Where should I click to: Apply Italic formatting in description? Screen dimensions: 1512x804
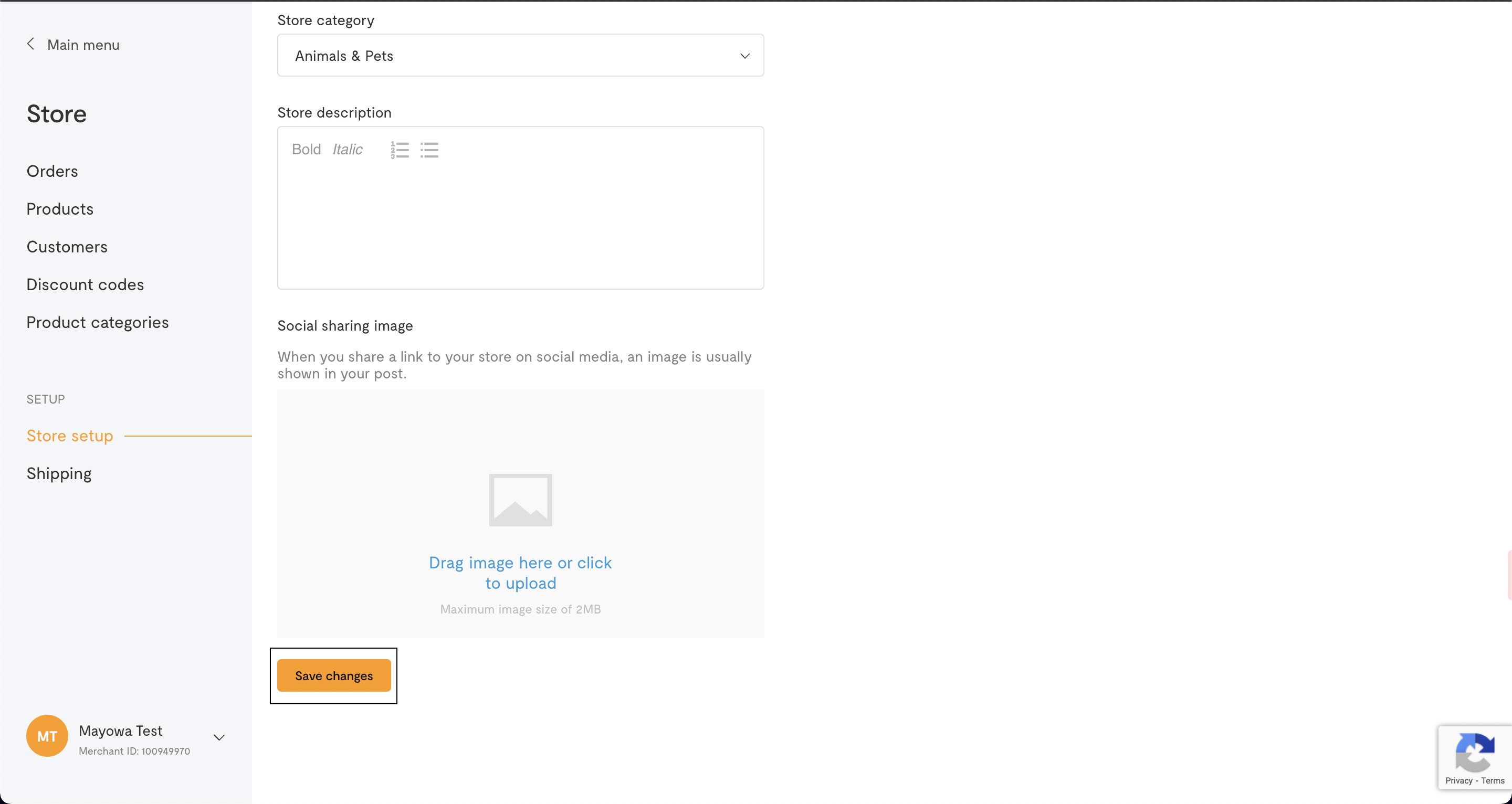pos(348,150)
